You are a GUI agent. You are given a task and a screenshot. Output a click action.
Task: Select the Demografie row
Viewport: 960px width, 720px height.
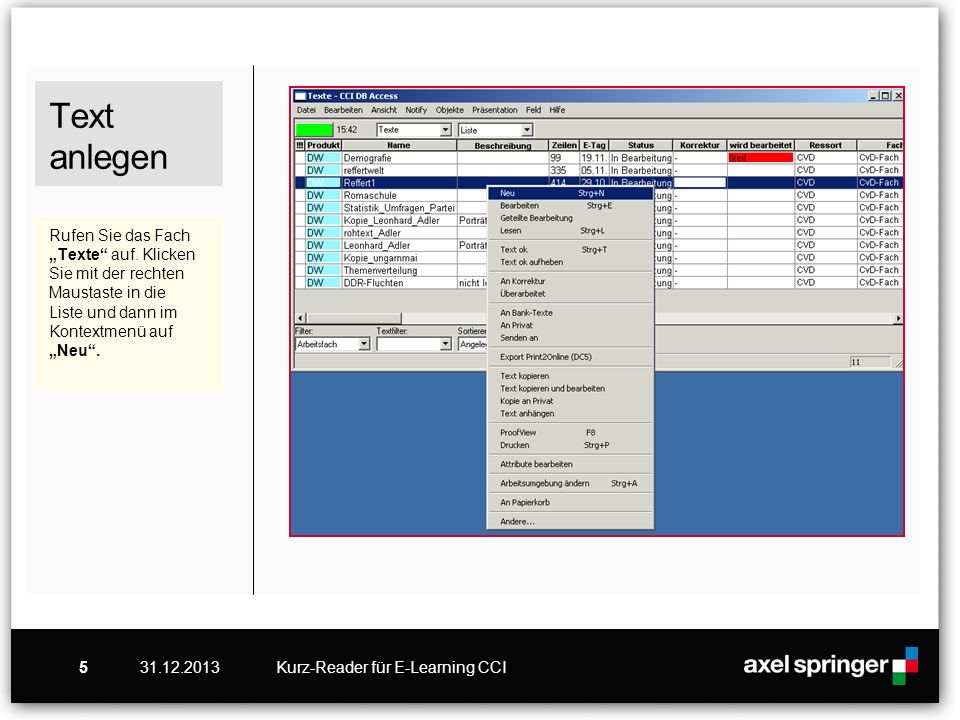pos(599,158)
